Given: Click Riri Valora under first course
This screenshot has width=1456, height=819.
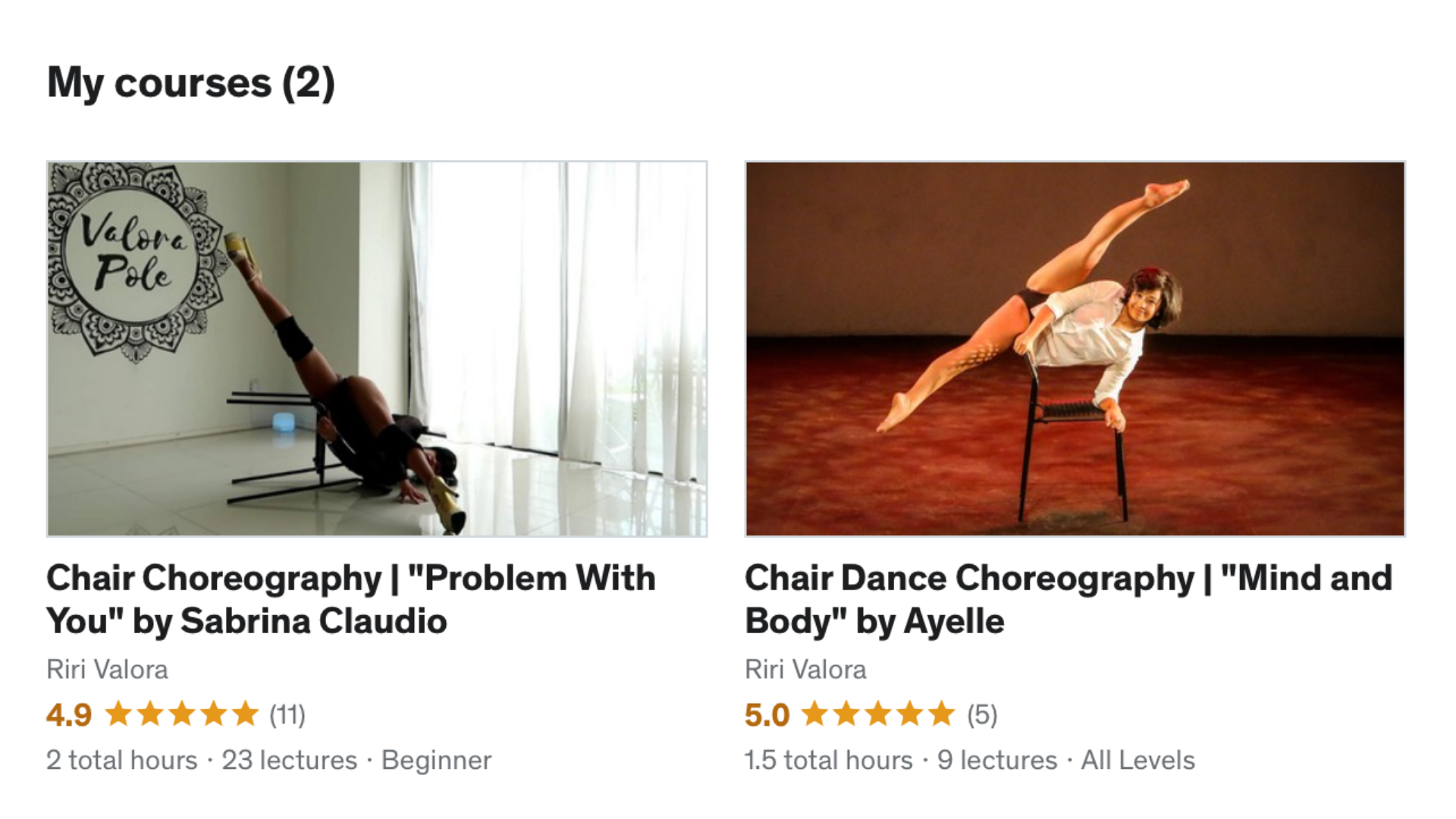Looking at the screenshot, I should tap(107, 670).
